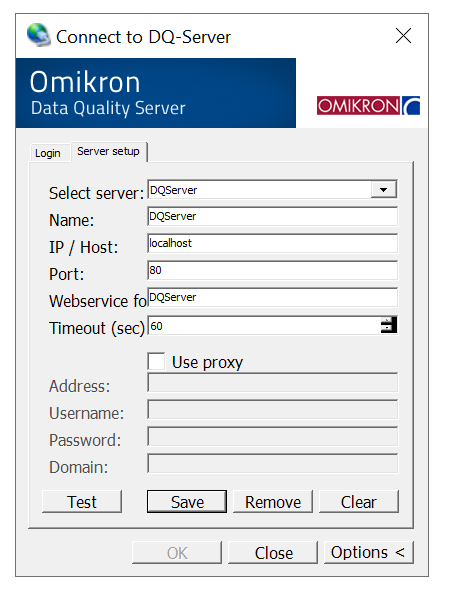Click into the Name input field
This screenshot has width=451, height=600.
pos(272,217)
